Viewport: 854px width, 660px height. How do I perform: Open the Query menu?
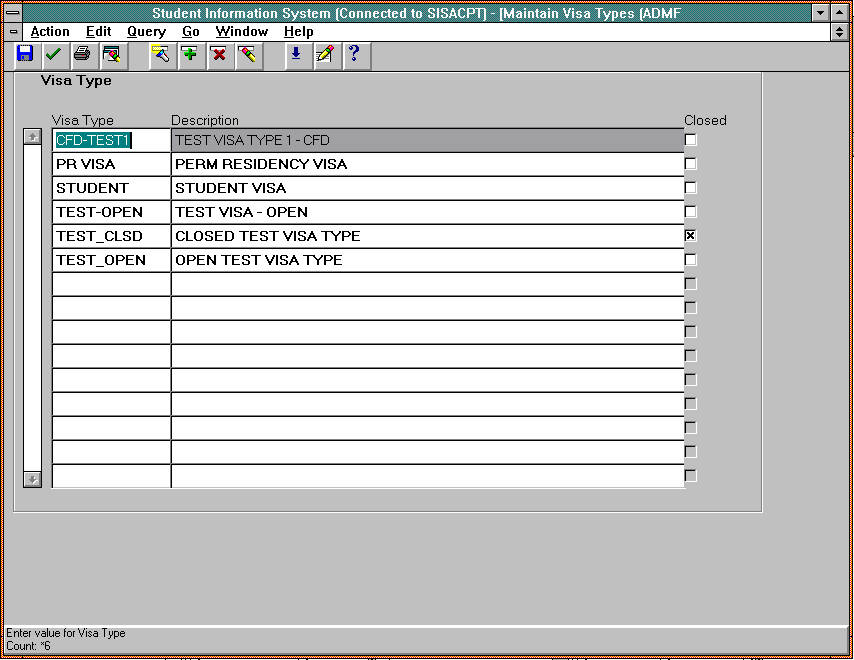[x=146, y=32]
